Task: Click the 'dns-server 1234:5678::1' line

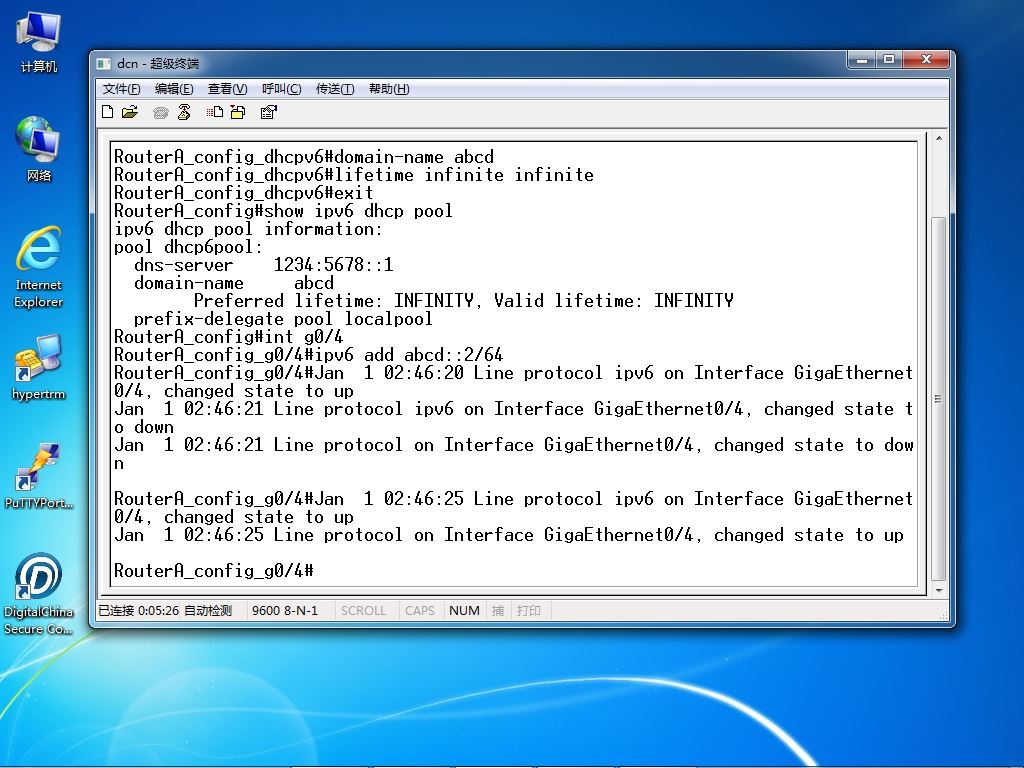Action: pos(264,264)
